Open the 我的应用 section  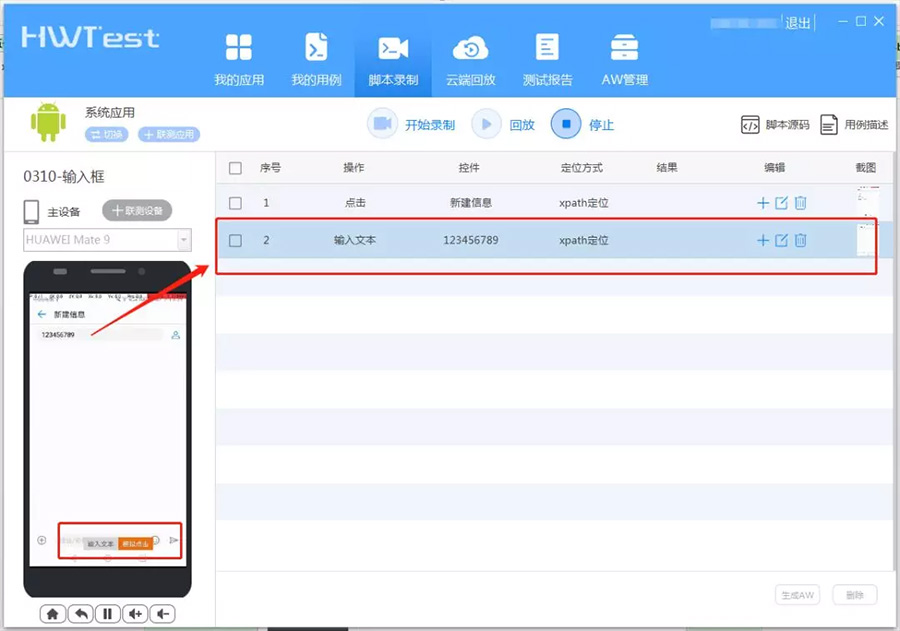[x=239, y=60]
